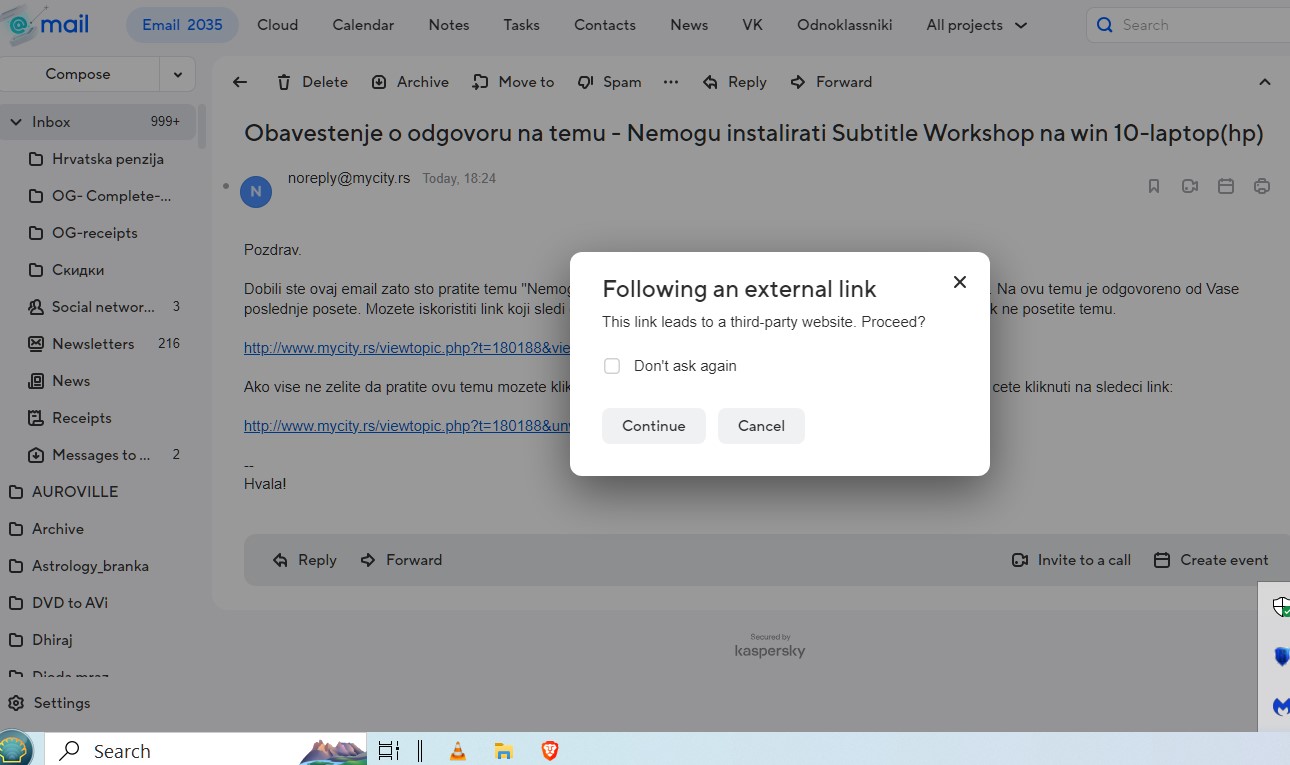Launch VLC from the taskbar
Image resolution: width=1290 pixels, height=765 pixels.
457,750
